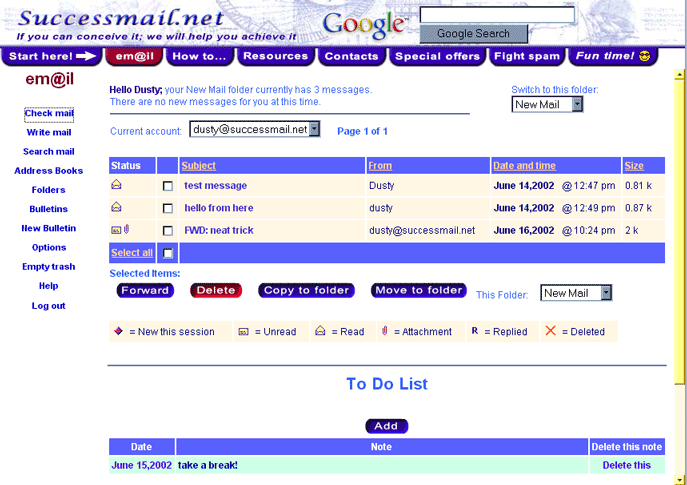
Task: Tick the checkbox for hello from here
Action: [x=168, y=208]
